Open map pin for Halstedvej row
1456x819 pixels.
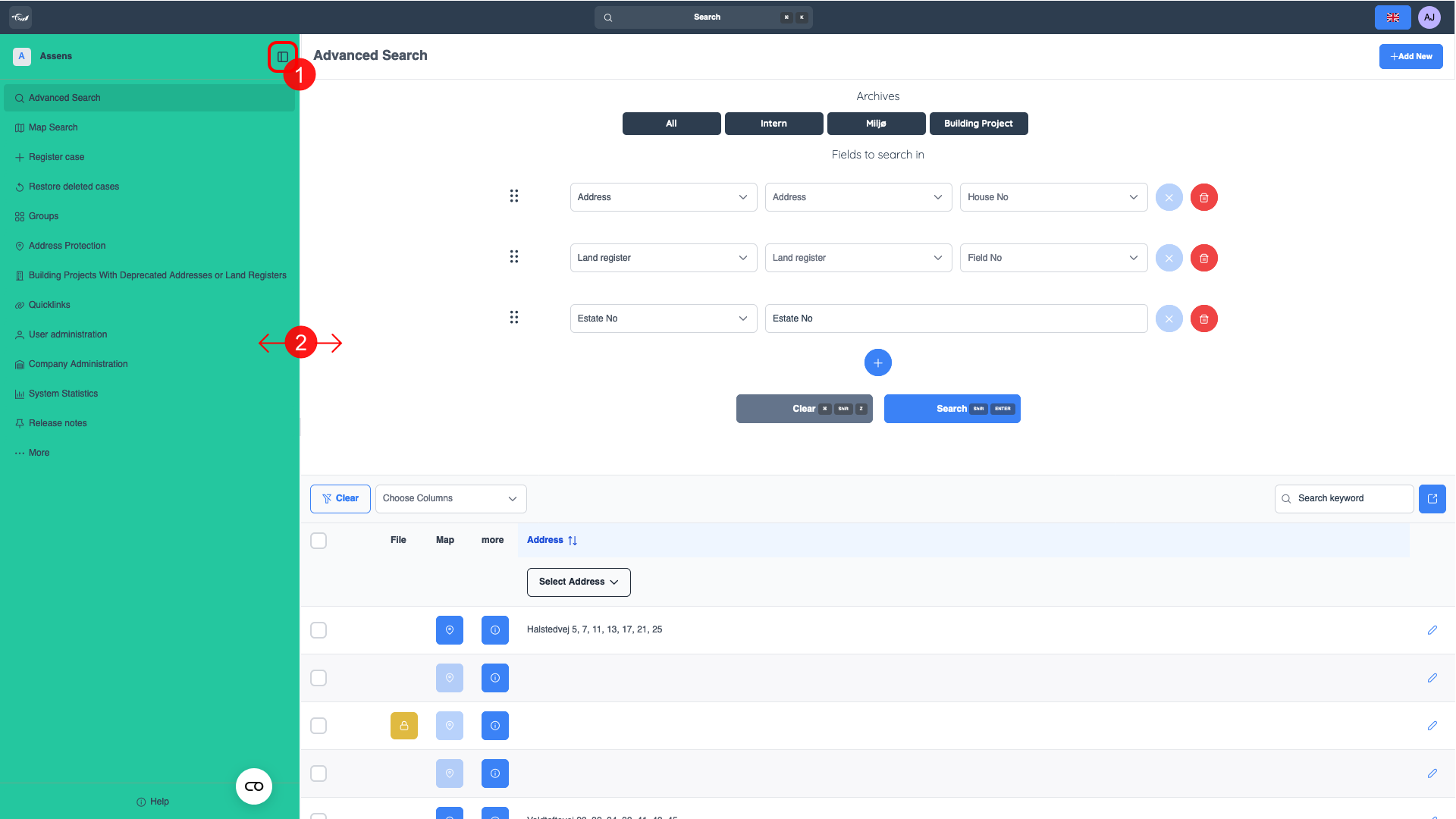[x=449, y=630]
